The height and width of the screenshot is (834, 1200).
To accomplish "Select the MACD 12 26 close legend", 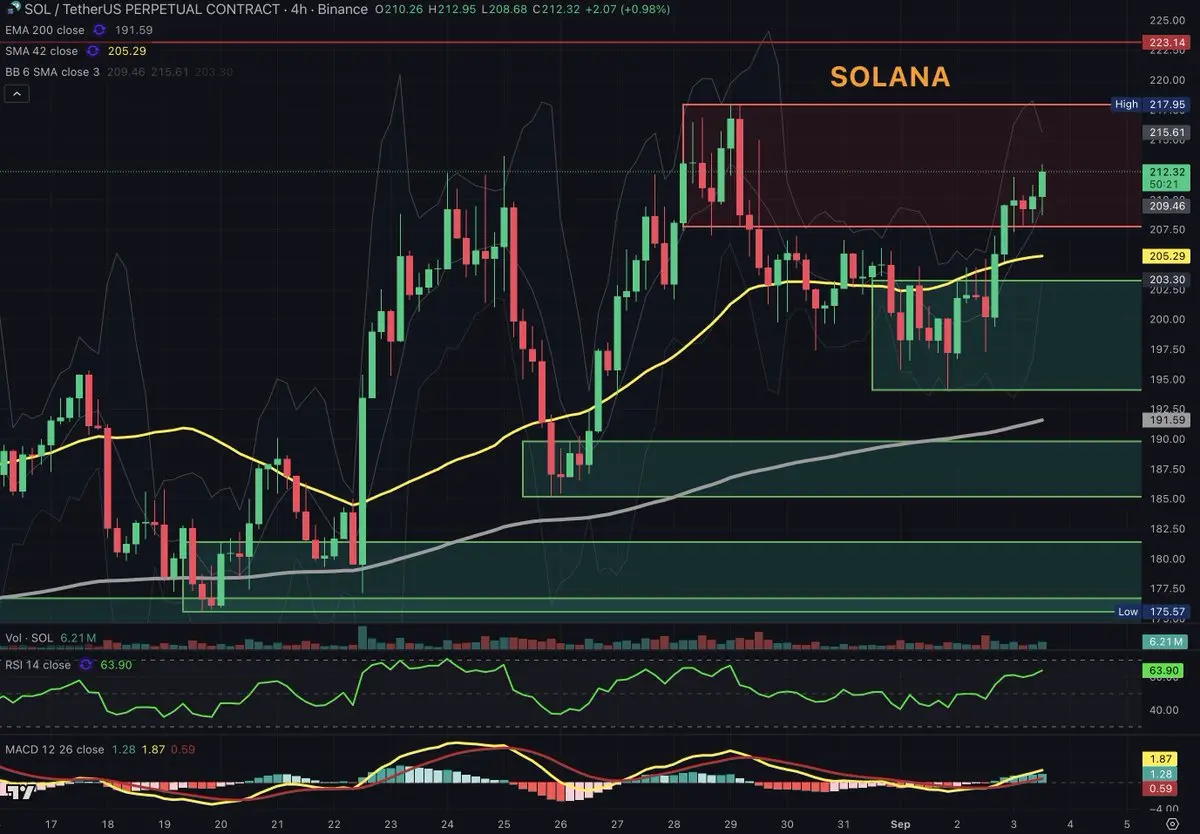I will [55, 749].
